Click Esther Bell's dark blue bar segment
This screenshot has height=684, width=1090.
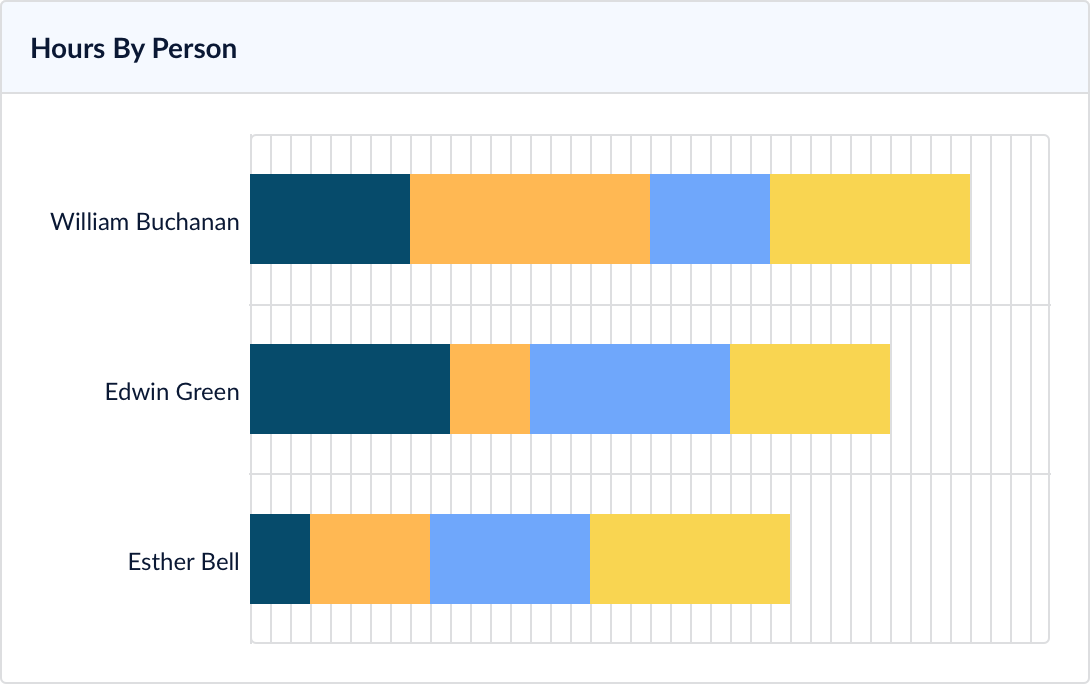pyautogui.click(x=280, y=559)
